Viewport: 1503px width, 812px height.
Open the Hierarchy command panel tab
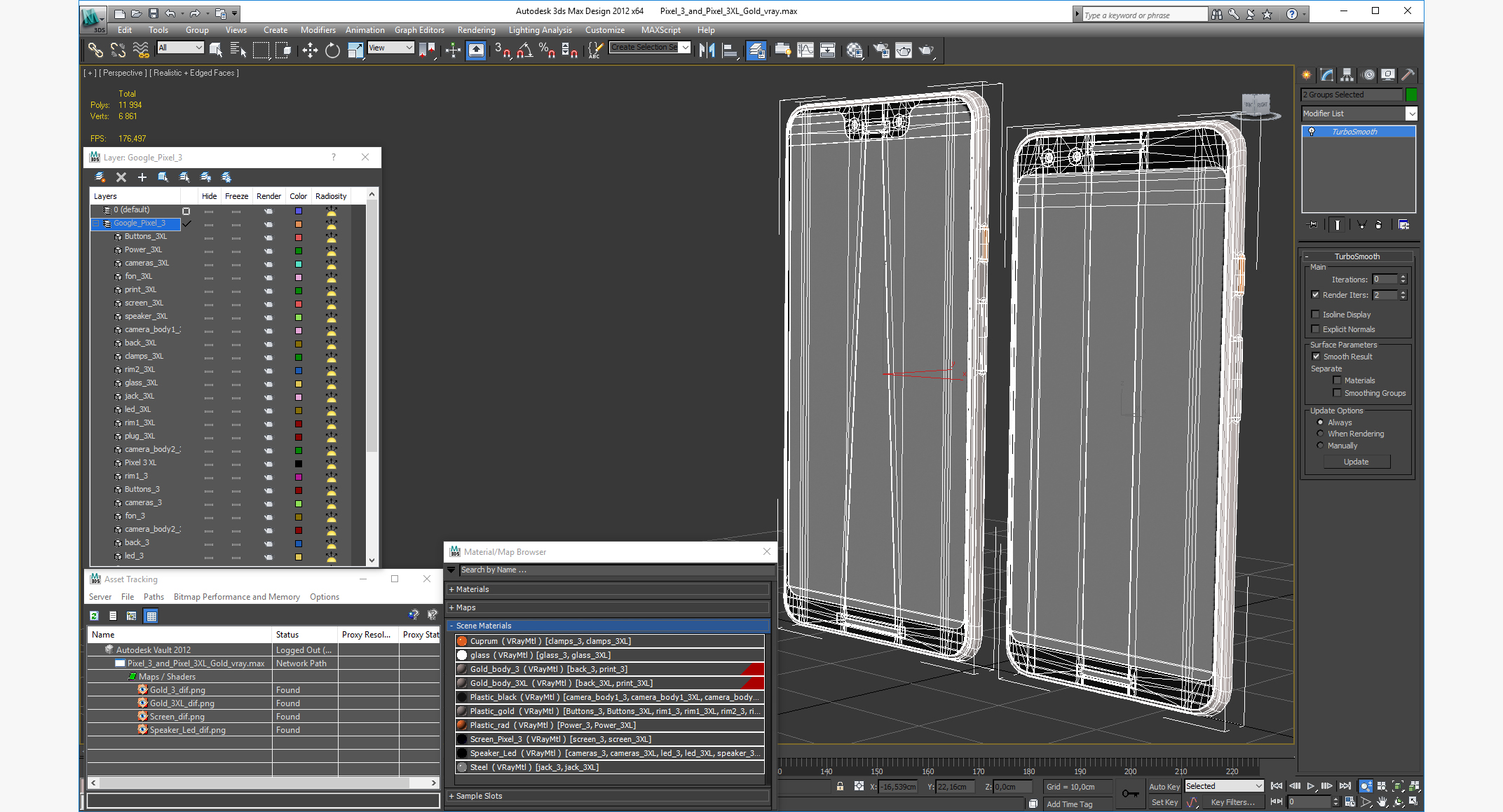(x=1347, y=75)
